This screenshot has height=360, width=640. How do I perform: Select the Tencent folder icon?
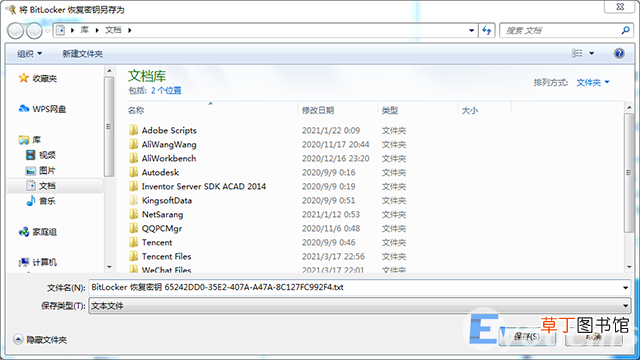coord(133,242)
